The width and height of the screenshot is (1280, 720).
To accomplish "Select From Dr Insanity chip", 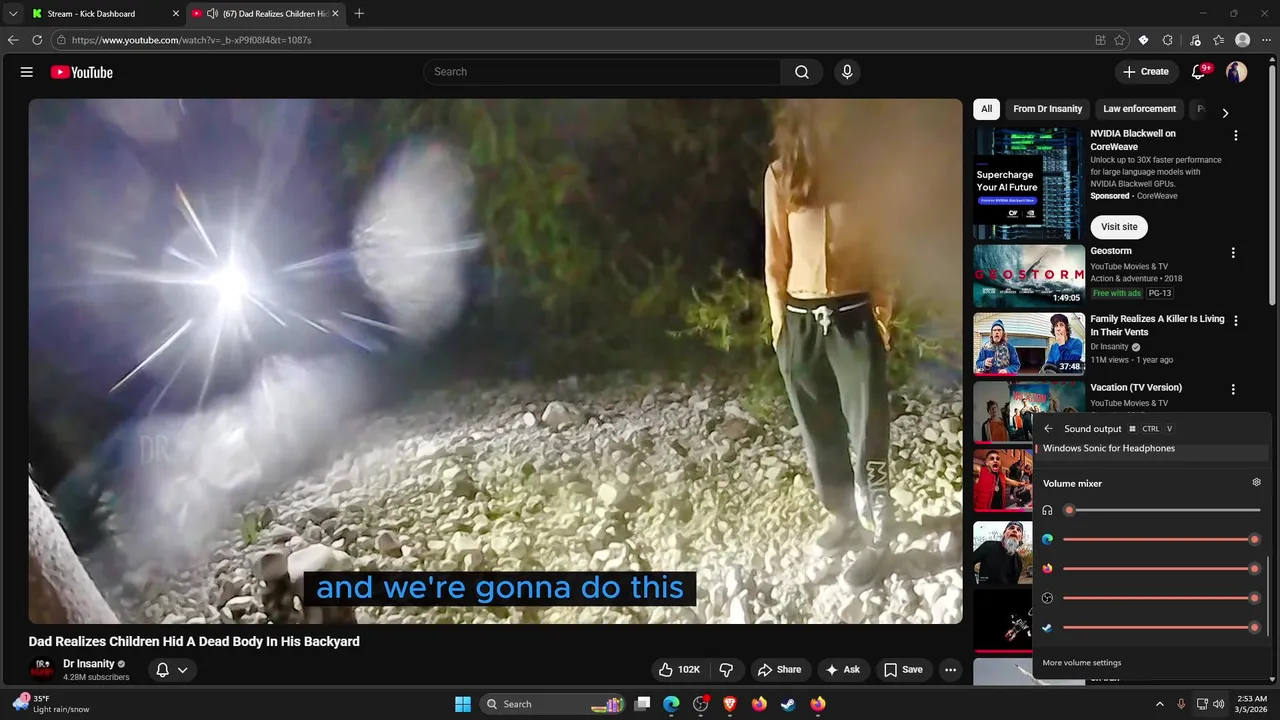I will click(1047, 109).
